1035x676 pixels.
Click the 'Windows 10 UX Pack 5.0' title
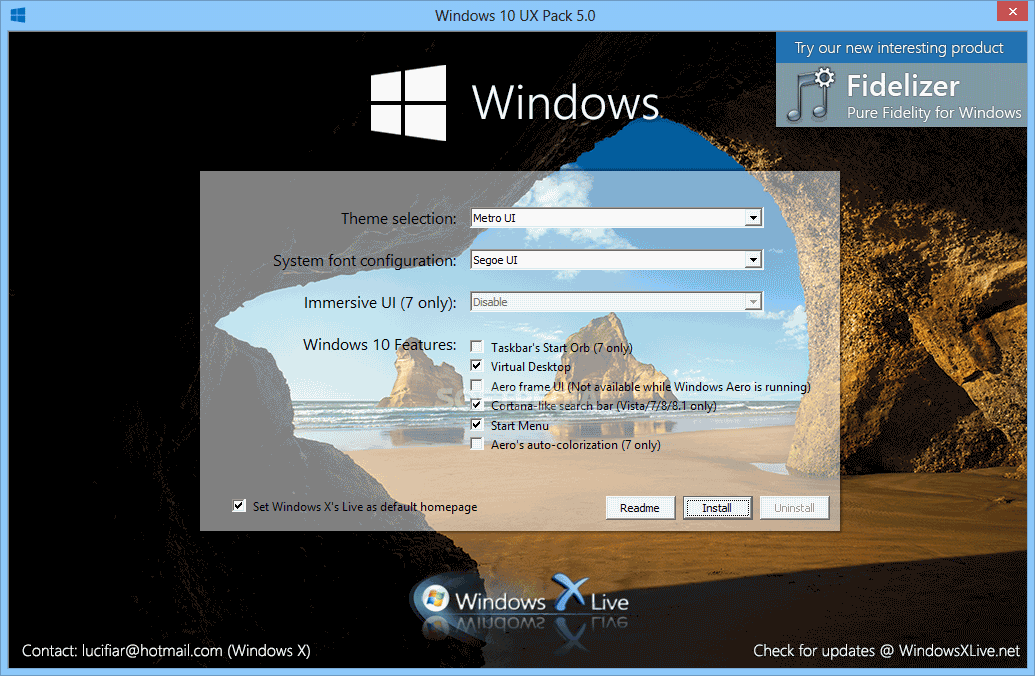(x=515, y=16)
